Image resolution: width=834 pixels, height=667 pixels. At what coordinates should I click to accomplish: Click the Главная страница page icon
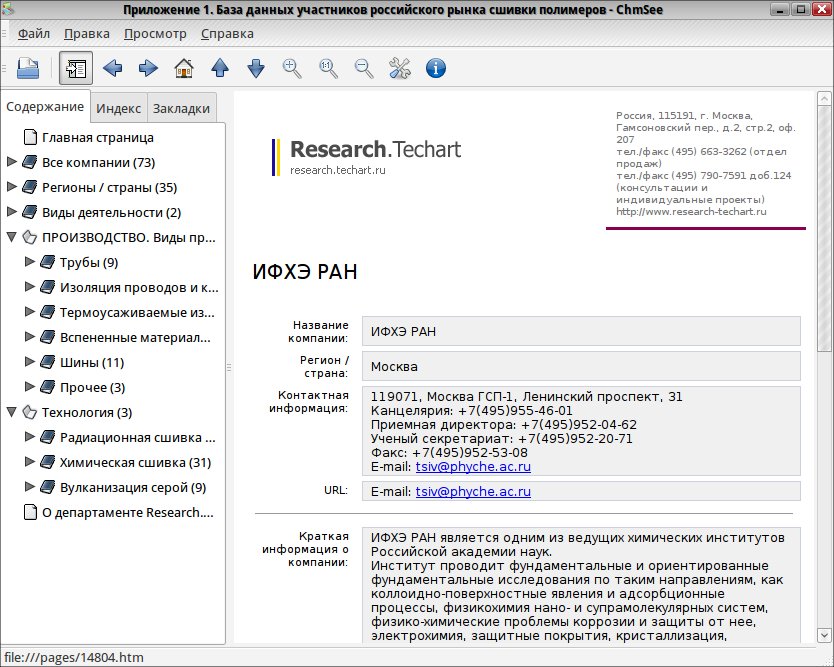[30, 137]
